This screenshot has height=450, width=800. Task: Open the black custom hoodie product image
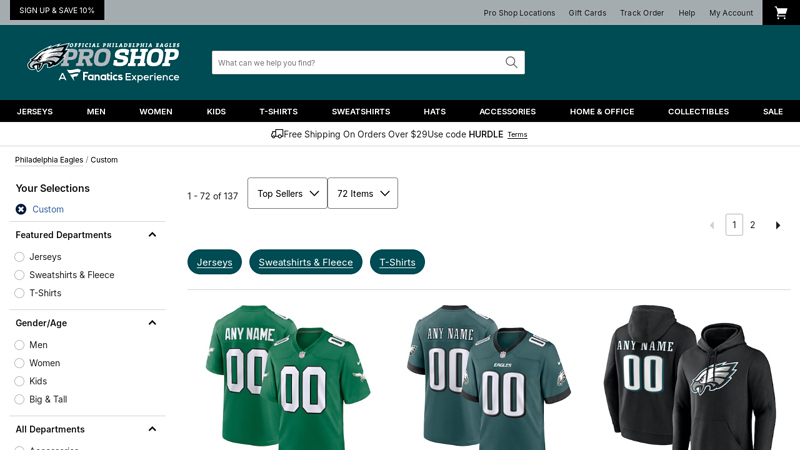pos(688,375)
